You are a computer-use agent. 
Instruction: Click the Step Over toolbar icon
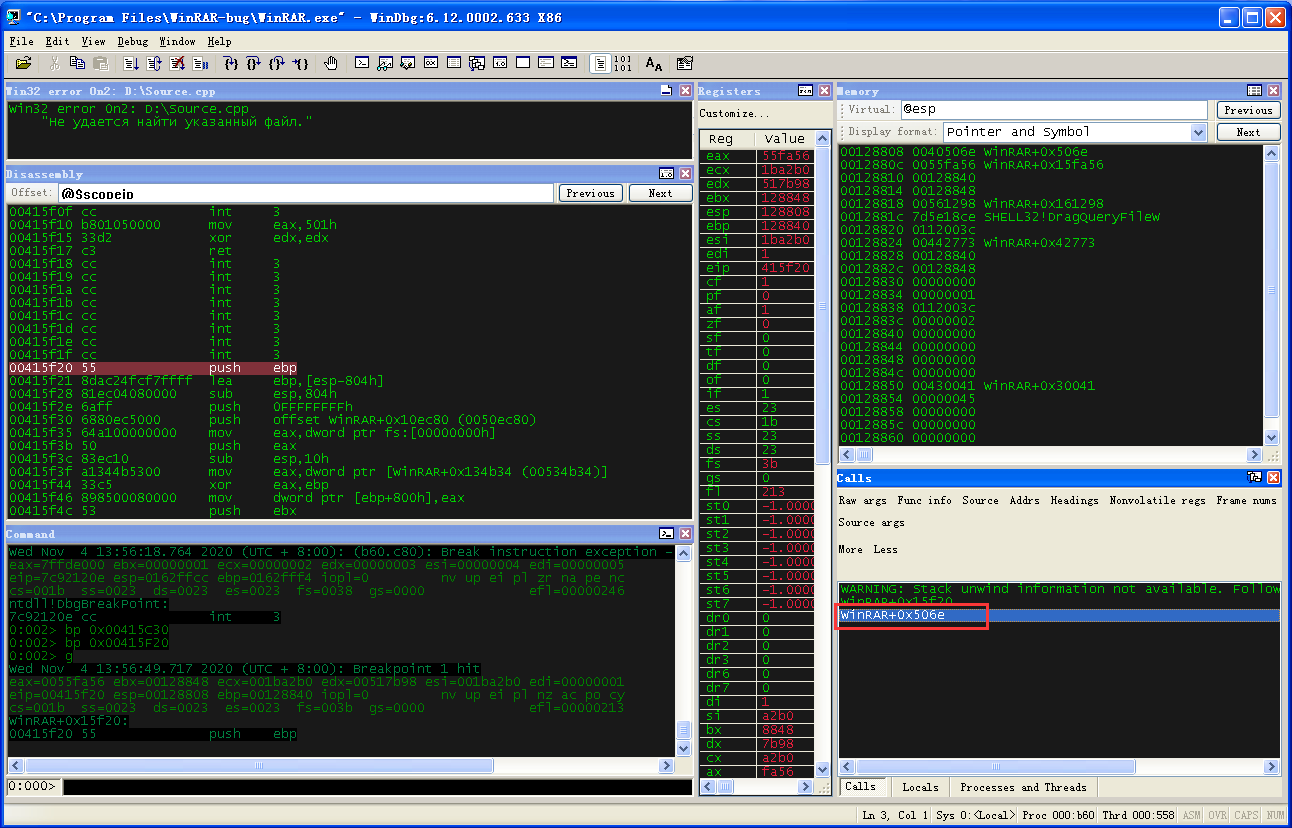[x=253, y=63]
